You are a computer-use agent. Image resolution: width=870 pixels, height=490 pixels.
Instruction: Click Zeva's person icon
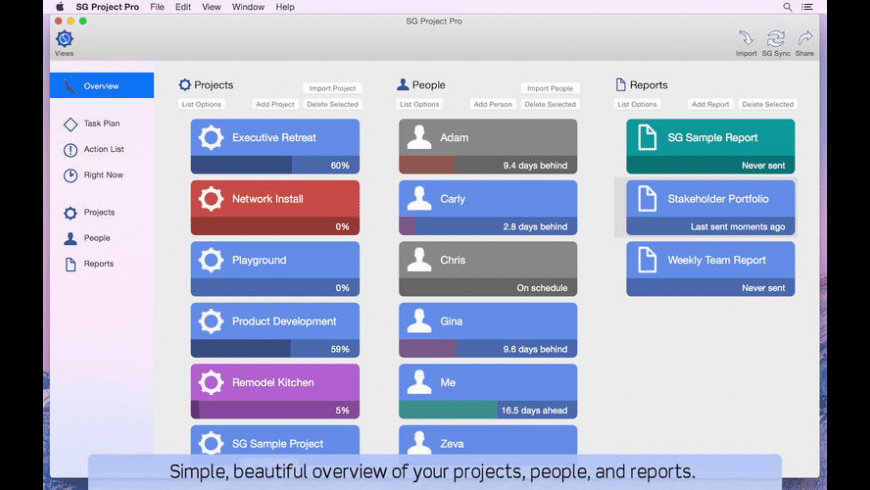click(419, 443)
